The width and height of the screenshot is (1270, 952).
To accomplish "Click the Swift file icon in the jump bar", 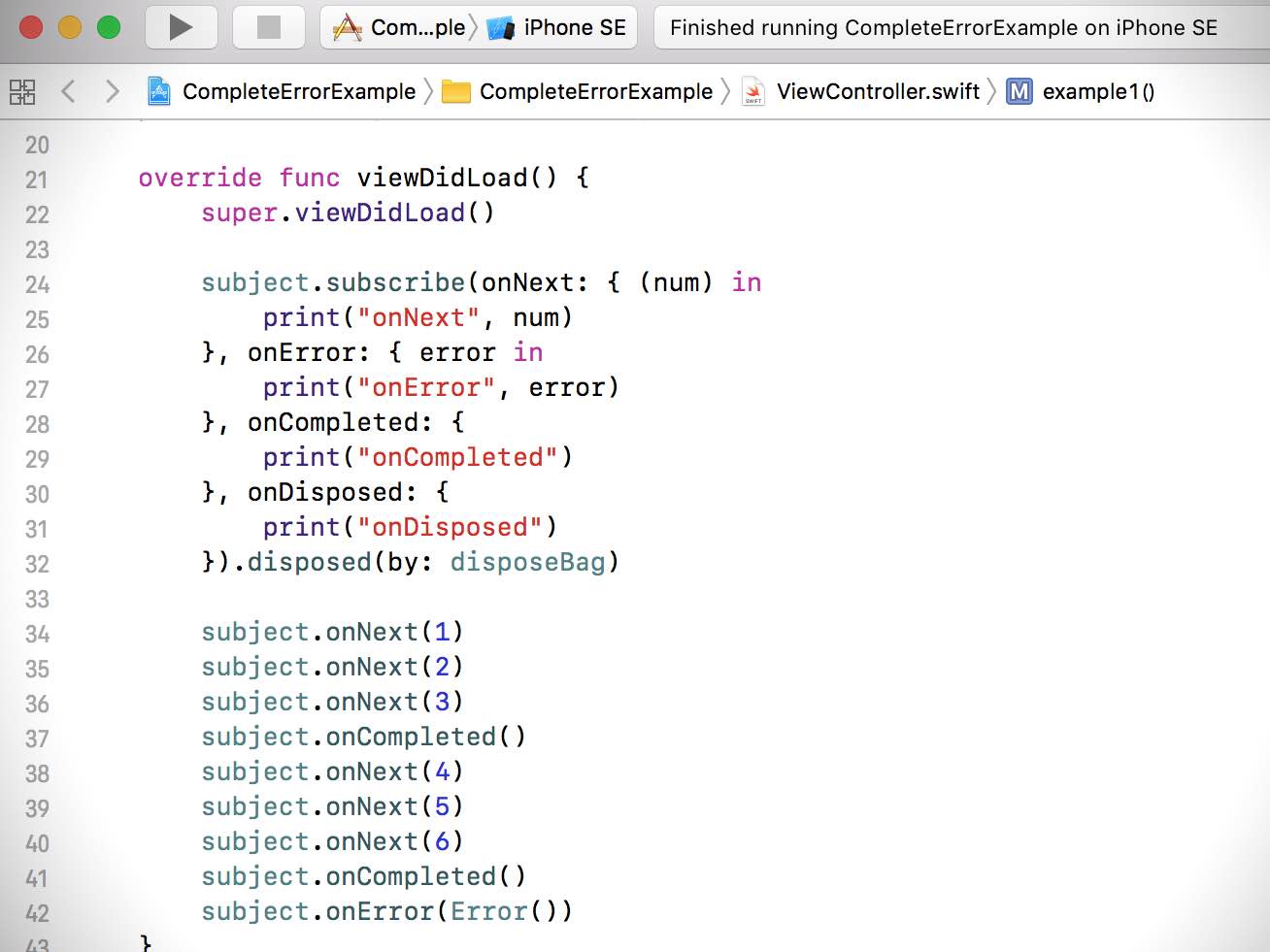I will click(x=752, y=91).
